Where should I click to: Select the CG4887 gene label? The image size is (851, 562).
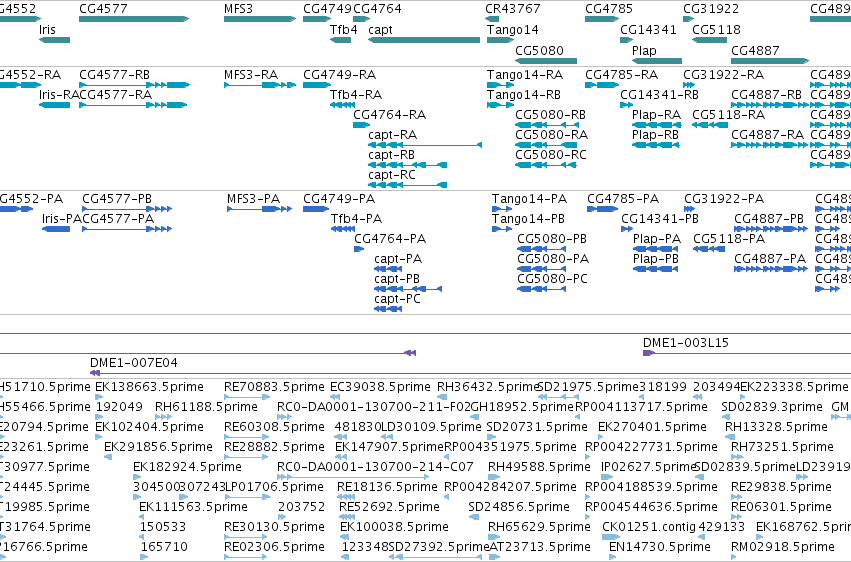tap(755, 50)
